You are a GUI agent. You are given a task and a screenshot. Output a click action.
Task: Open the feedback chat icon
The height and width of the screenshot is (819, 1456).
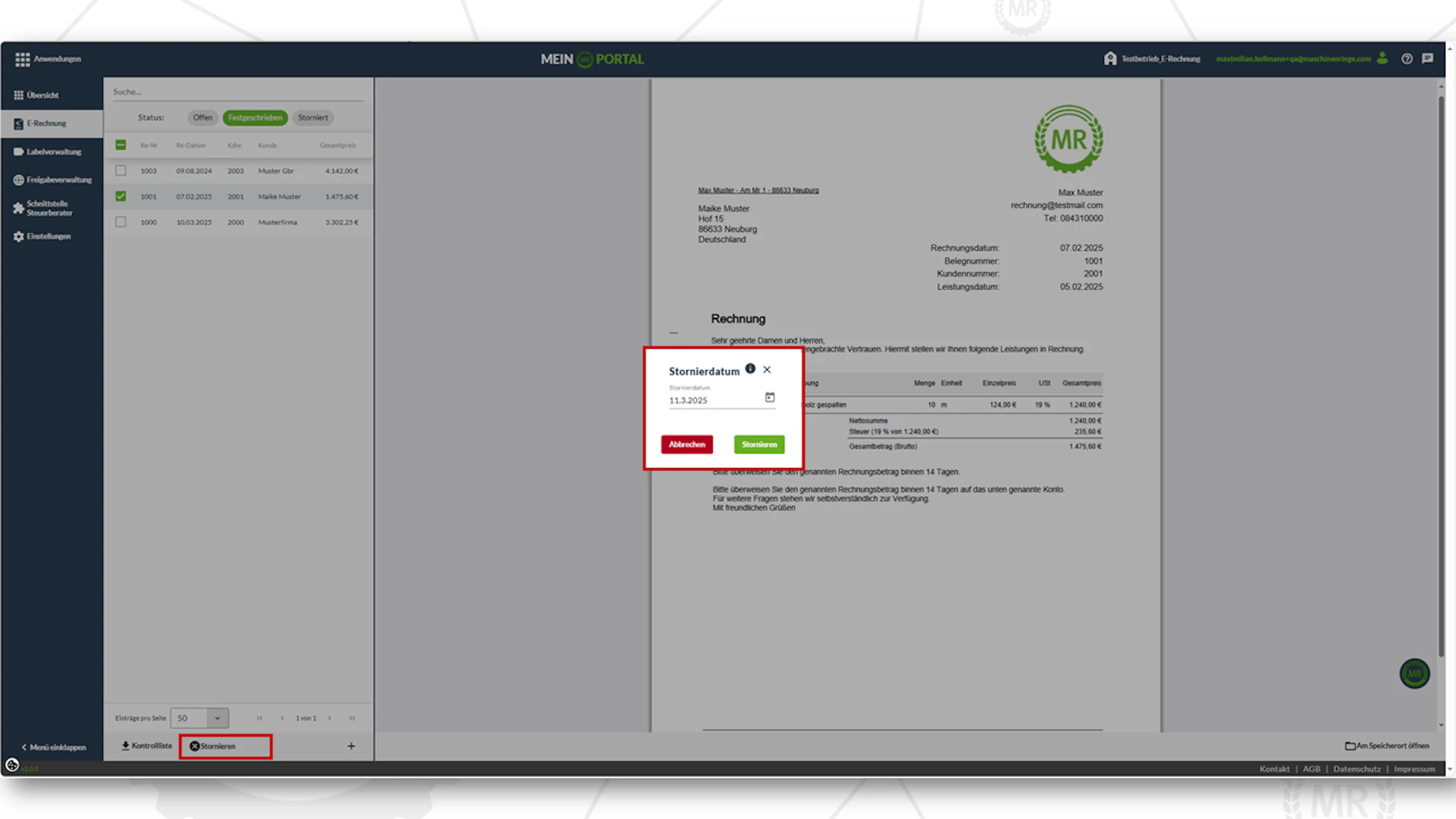(1428, 58)
